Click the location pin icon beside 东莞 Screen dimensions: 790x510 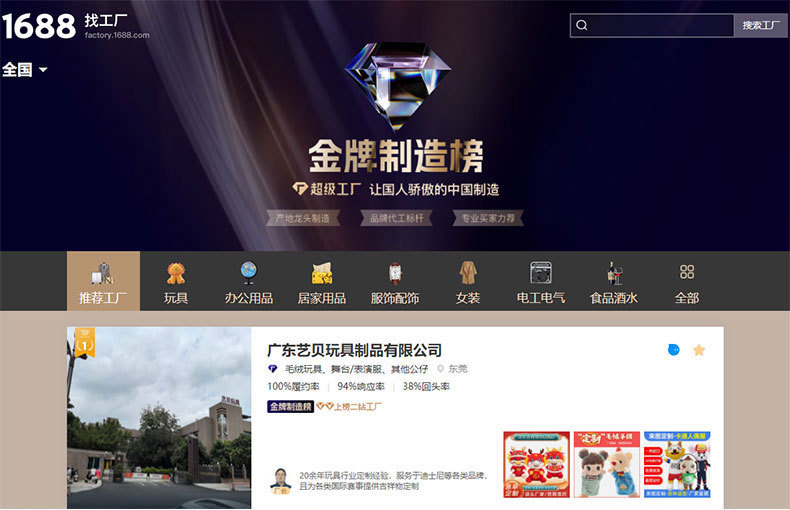click(440, 369)
